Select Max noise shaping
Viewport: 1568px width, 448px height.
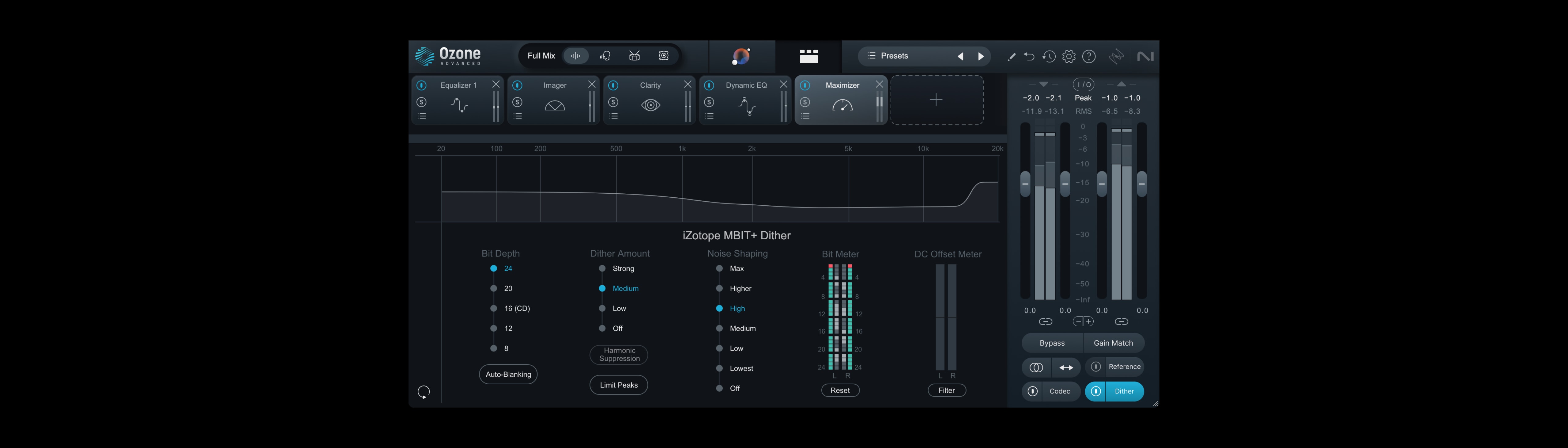730,268
